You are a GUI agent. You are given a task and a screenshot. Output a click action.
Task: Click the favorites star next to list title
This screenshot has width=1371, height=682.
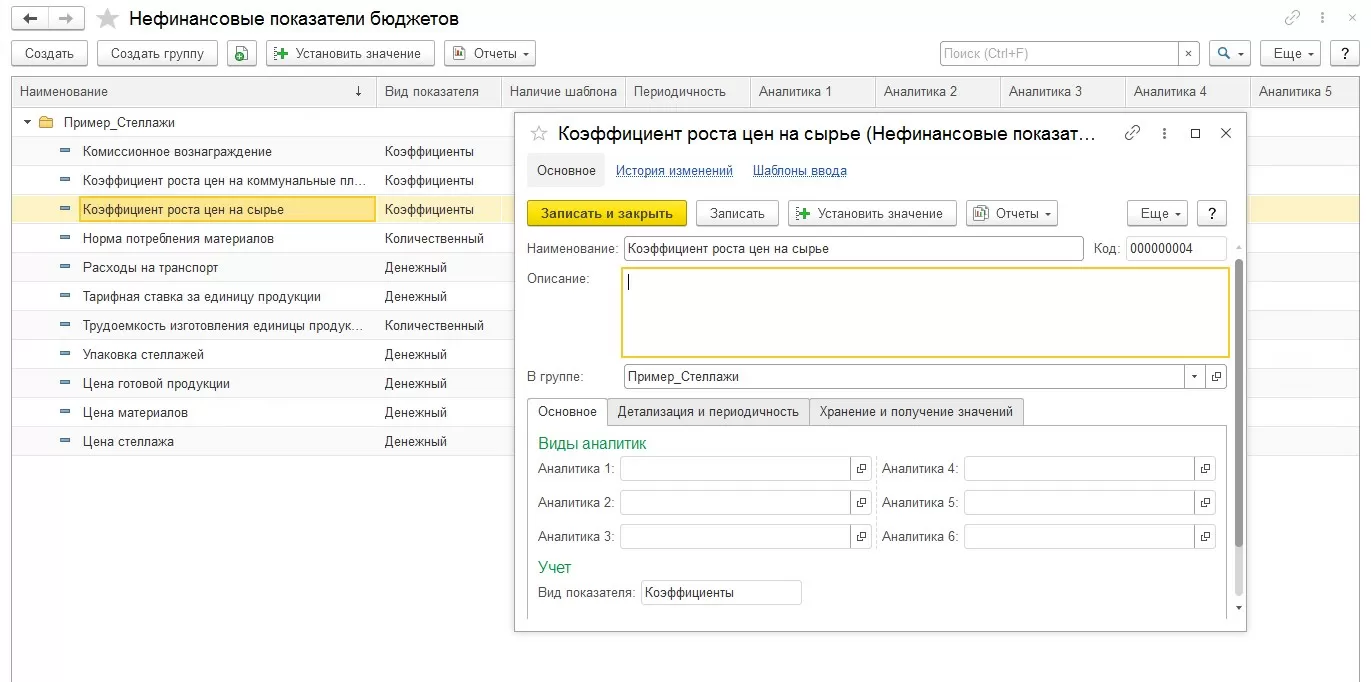(x=108, y=19)
